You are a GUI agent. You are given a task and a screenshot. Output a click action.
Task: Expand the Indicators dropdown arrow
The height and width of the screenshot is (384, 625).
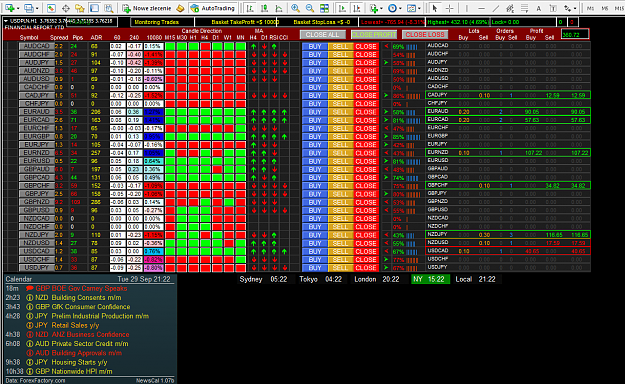(381, 8)
